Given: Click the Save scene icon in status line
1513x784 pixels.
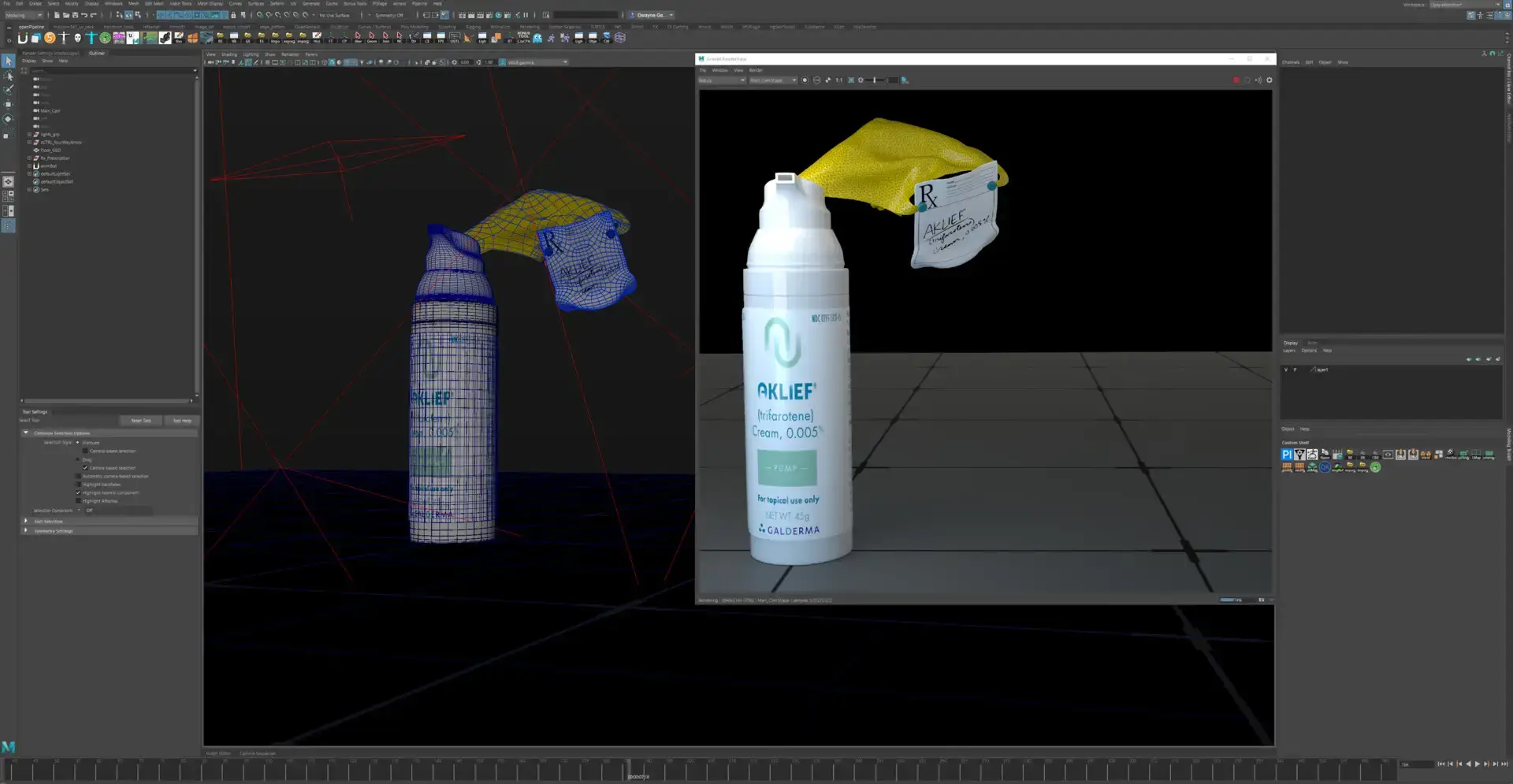Looking at the screenshot, I should coord(76,15).
